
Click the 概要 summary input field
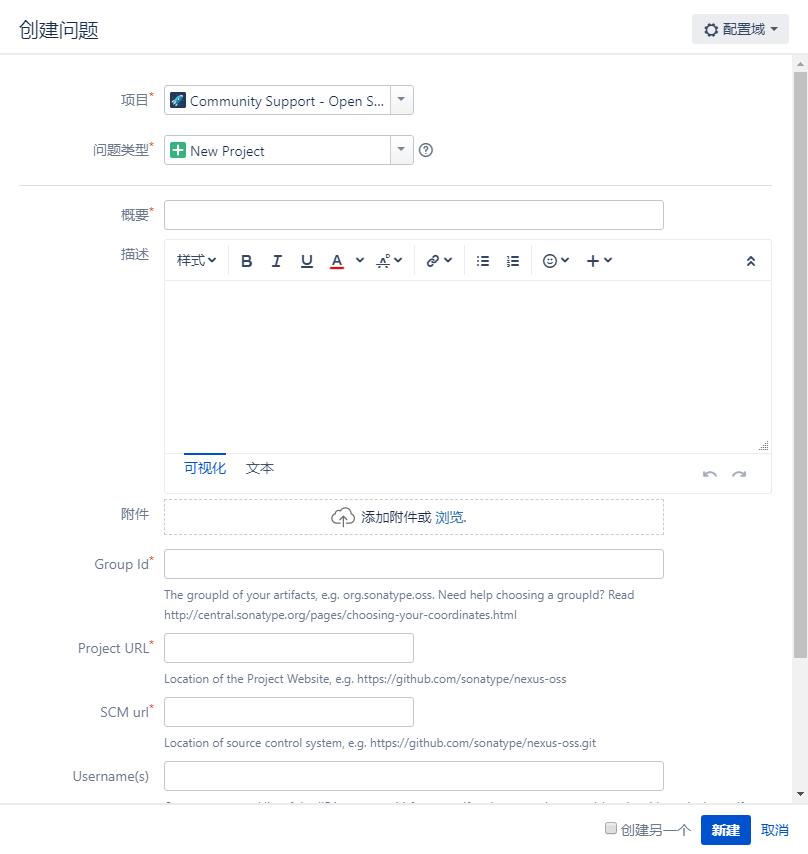click(x=413, y=215)
